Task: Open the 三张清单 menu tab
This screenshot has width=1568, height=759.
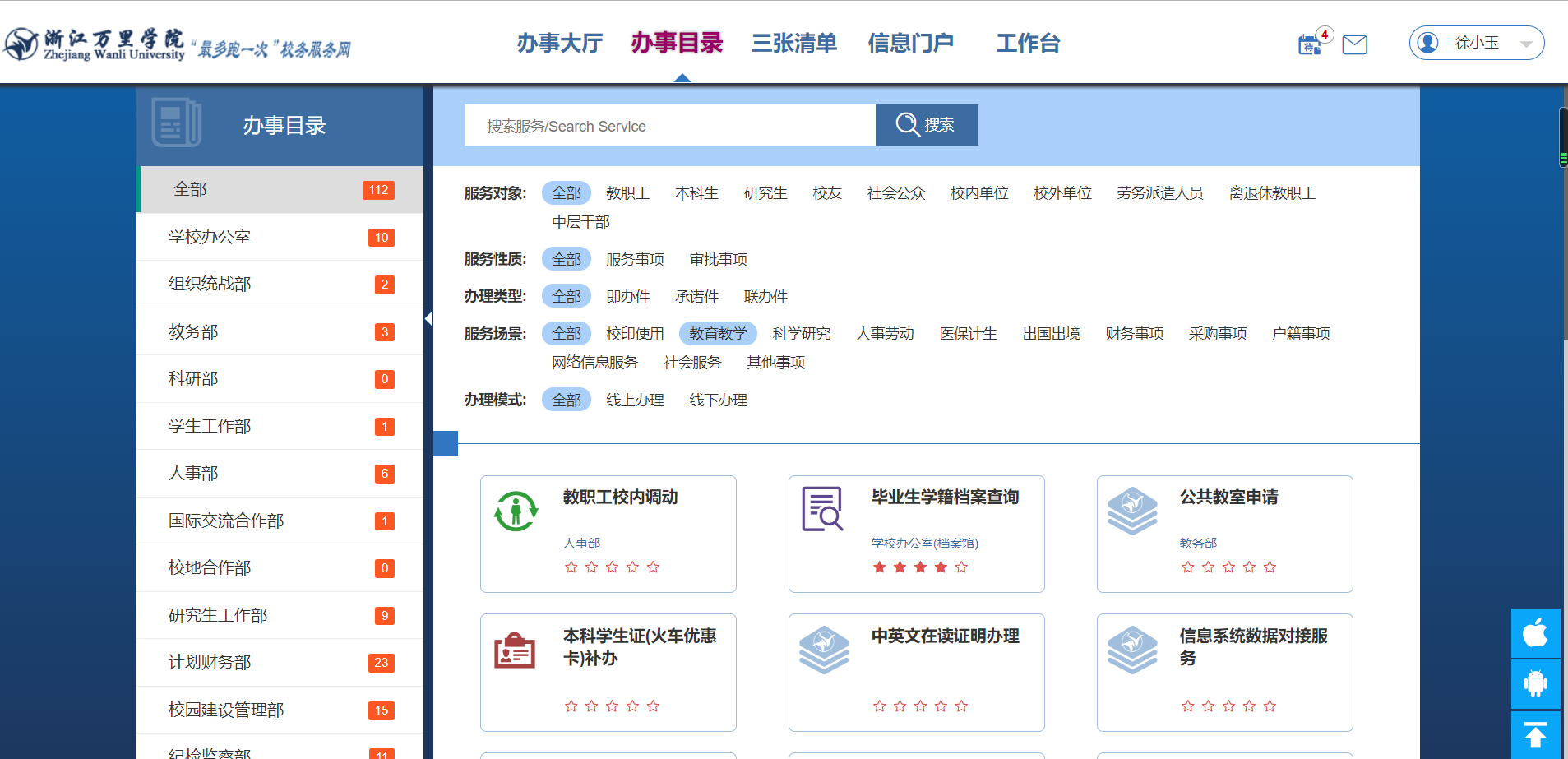Action: pos(793,43)
